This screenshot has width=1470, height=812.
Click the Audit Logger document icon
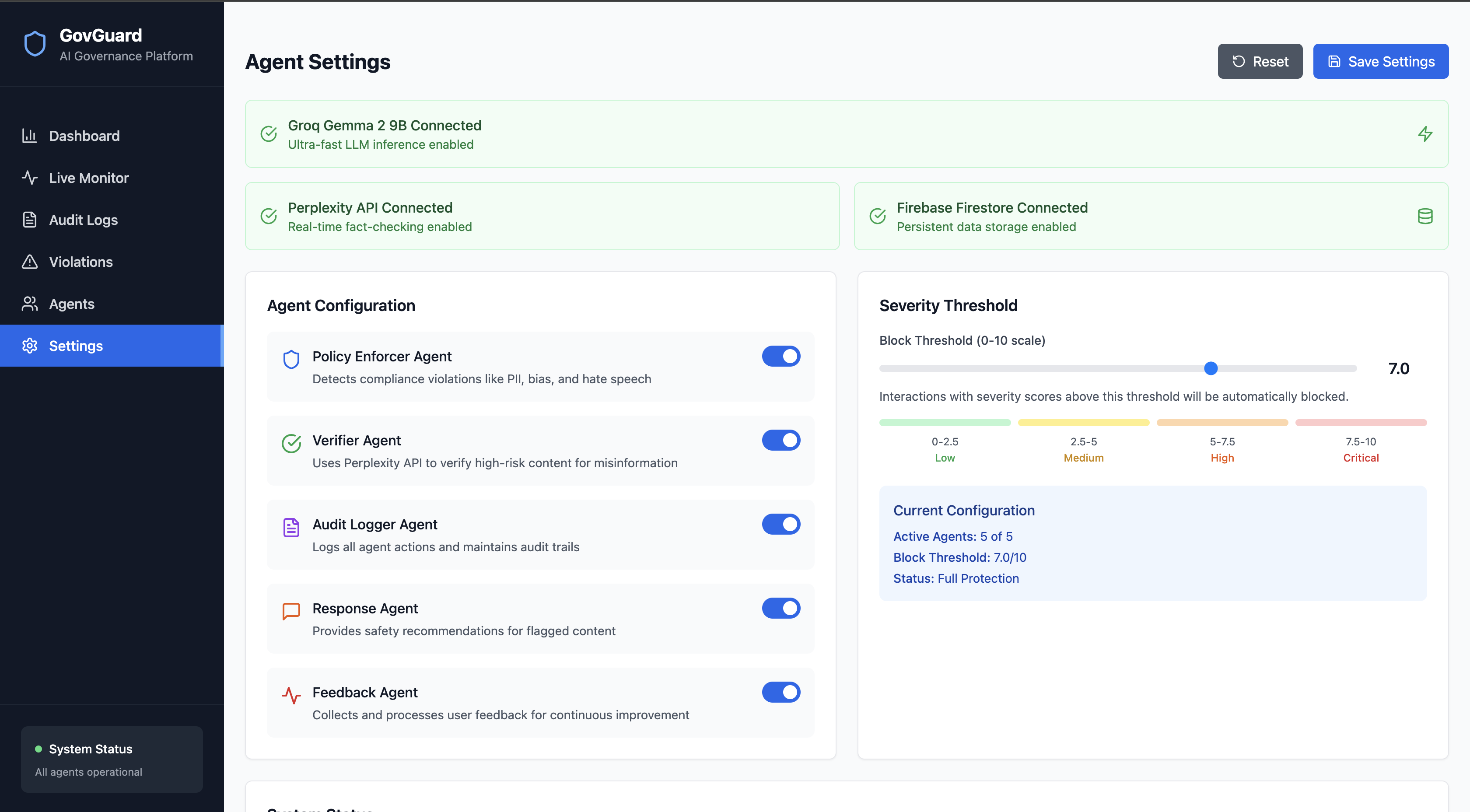291,527
